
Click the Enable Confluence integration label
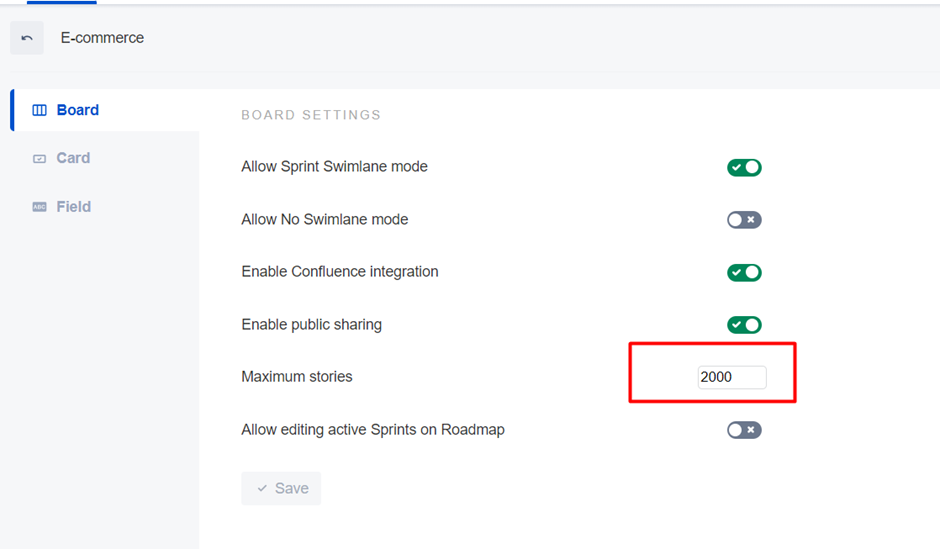coord(340,272)
